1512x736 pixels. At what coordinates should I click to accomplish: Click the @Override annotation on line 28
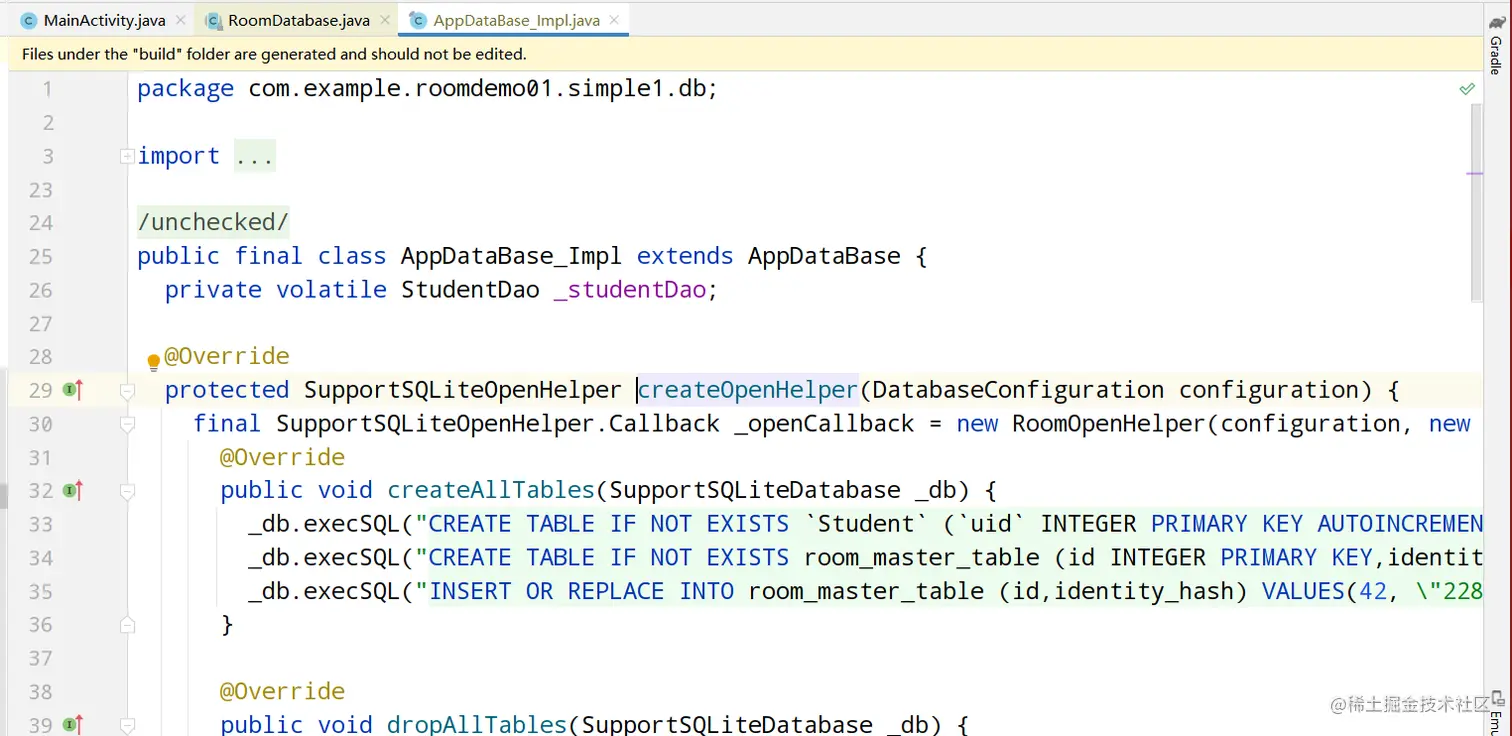pos(227,356)
